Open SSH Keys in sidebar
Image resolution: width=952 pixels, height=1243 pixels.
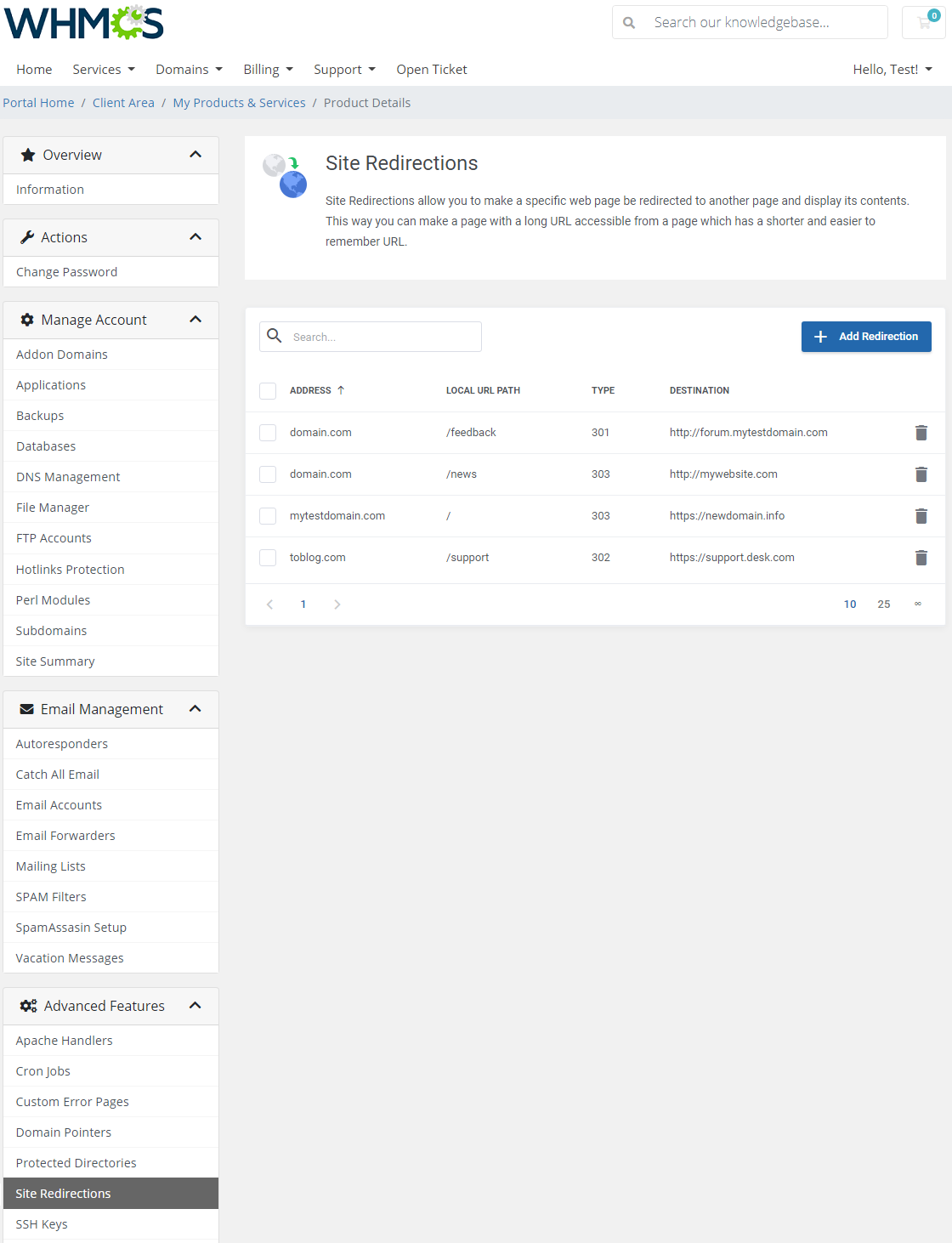pos(110,1224)
